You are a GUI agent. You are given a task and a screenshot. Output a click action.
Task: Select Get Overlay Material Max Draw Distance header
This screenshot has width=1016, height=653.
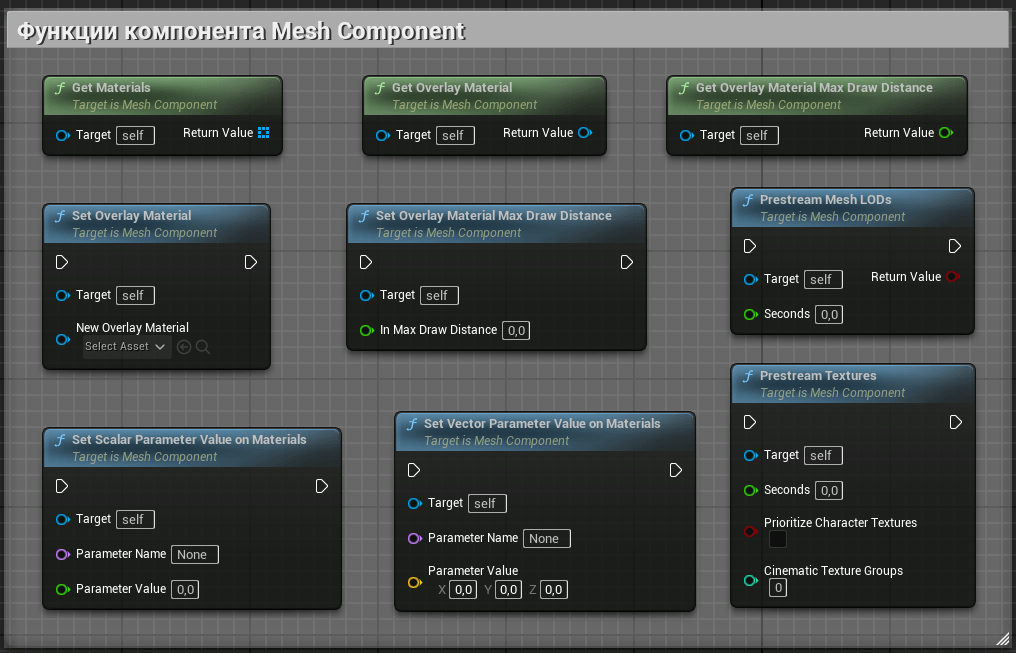[x=817, y=96]
